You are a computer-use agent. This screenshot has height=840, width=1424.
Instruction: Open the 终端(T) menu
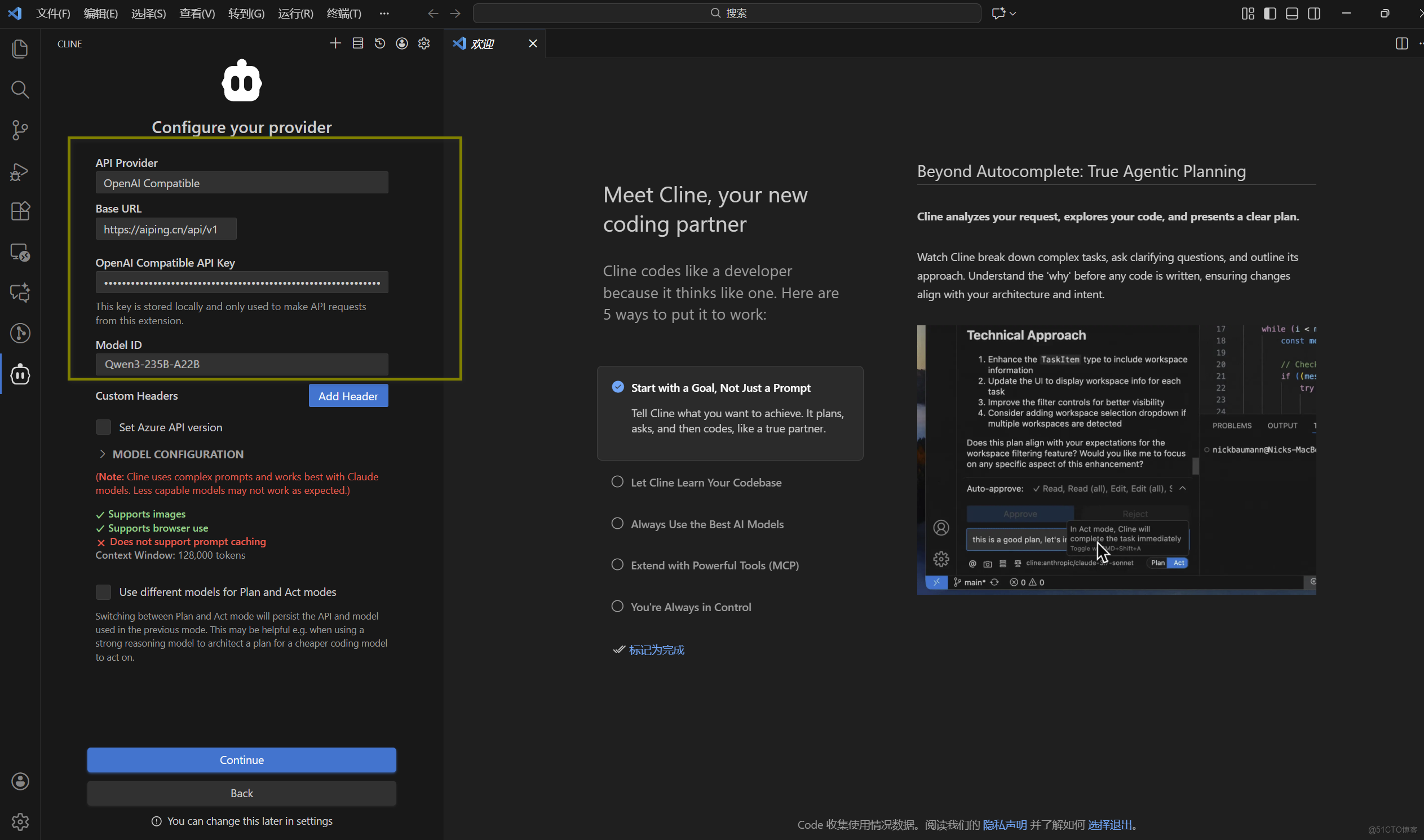343,13
